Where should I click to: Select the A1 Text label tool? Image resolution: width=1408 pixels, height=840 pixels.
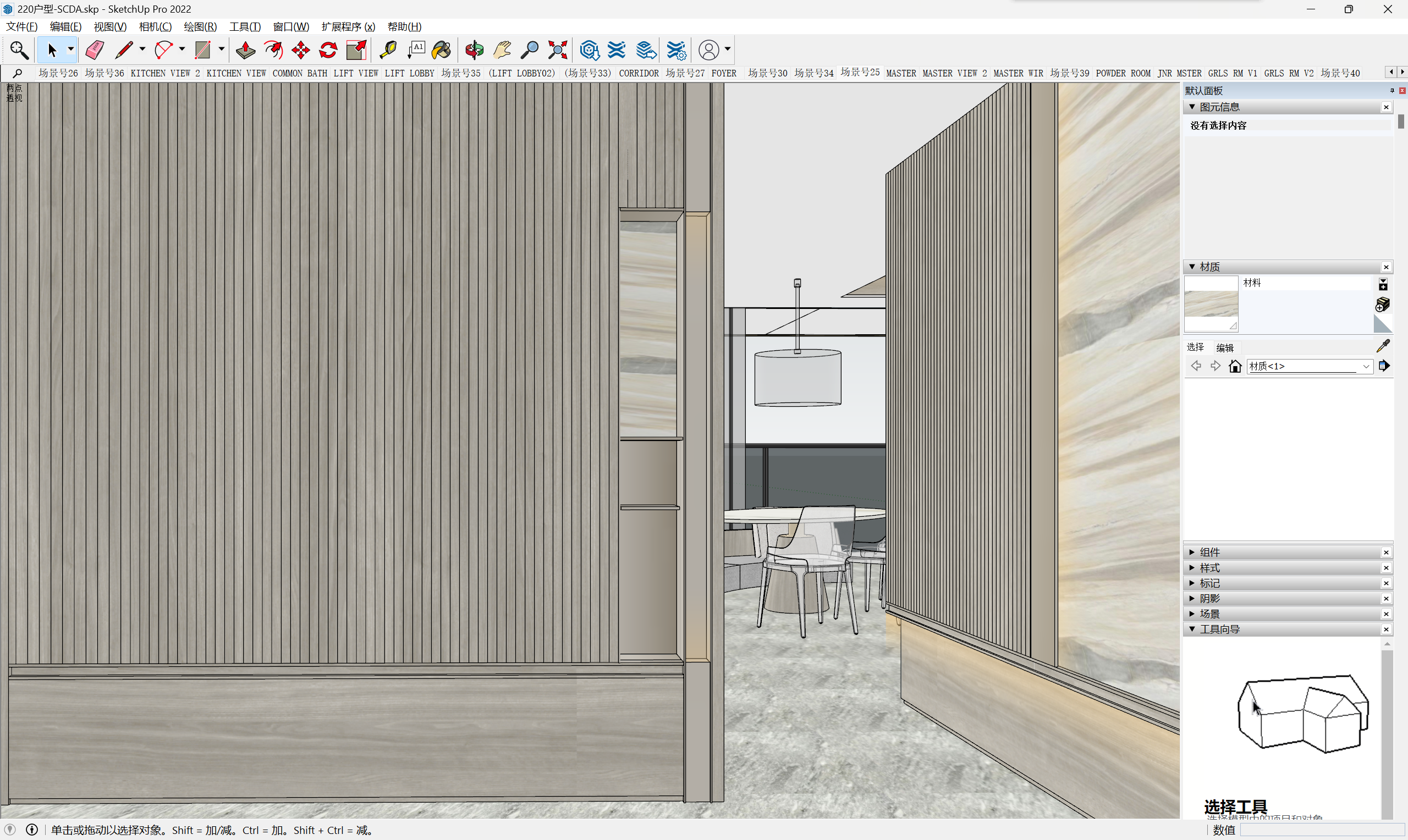point(416,50)
